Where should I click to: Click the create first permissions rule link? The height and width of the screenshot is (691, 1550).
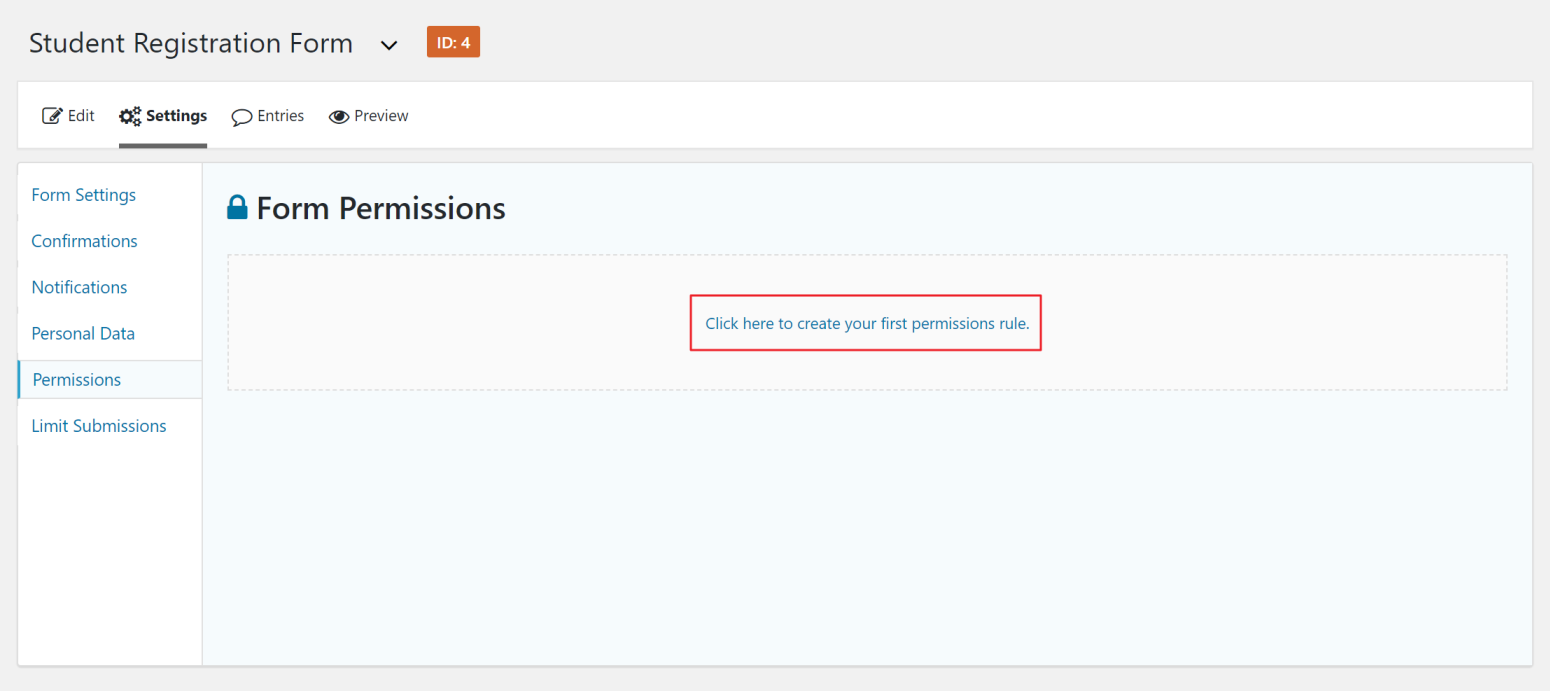pos(867,324)
